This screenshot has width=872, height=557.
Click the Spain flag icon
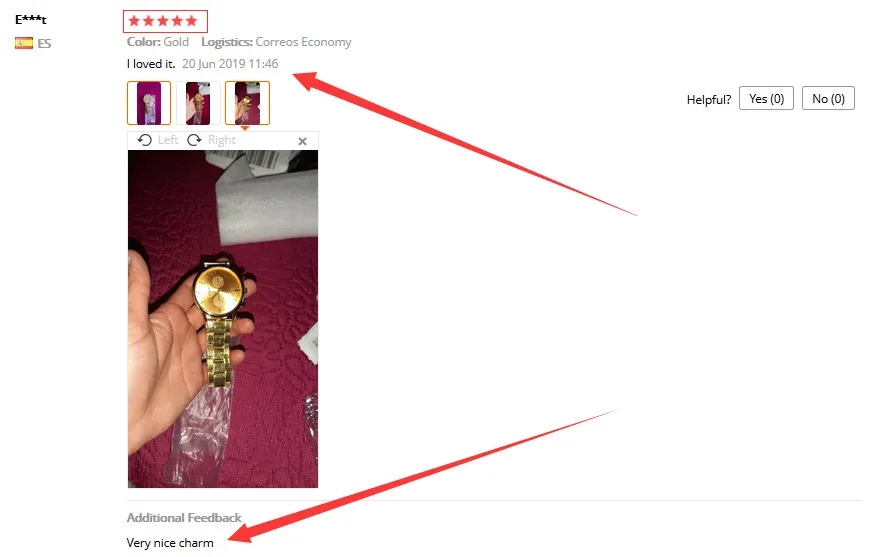(24, 43)
